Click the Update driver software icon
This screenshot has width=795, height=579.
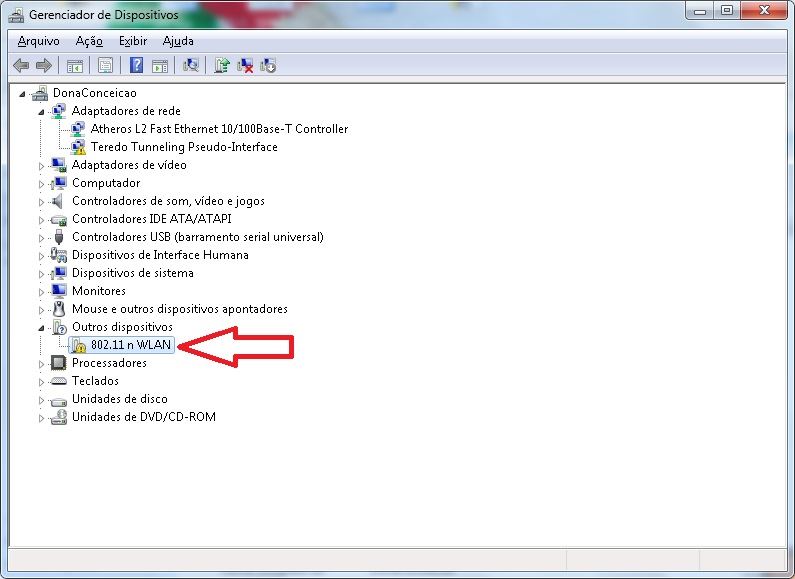click(x=222, y=65)
